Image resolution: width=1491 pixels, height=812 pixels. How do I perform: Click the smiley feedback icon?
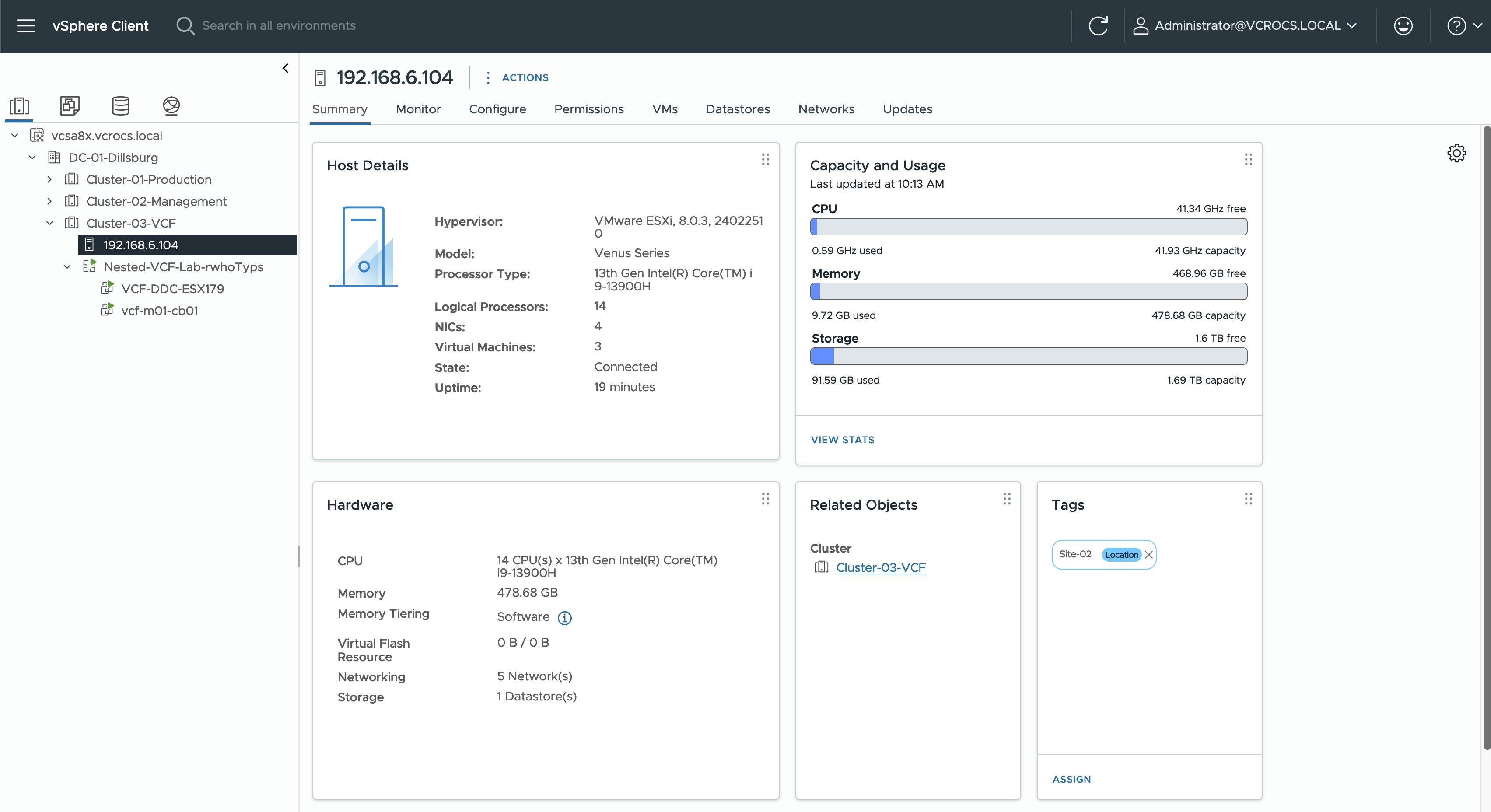click(1403, 25)
